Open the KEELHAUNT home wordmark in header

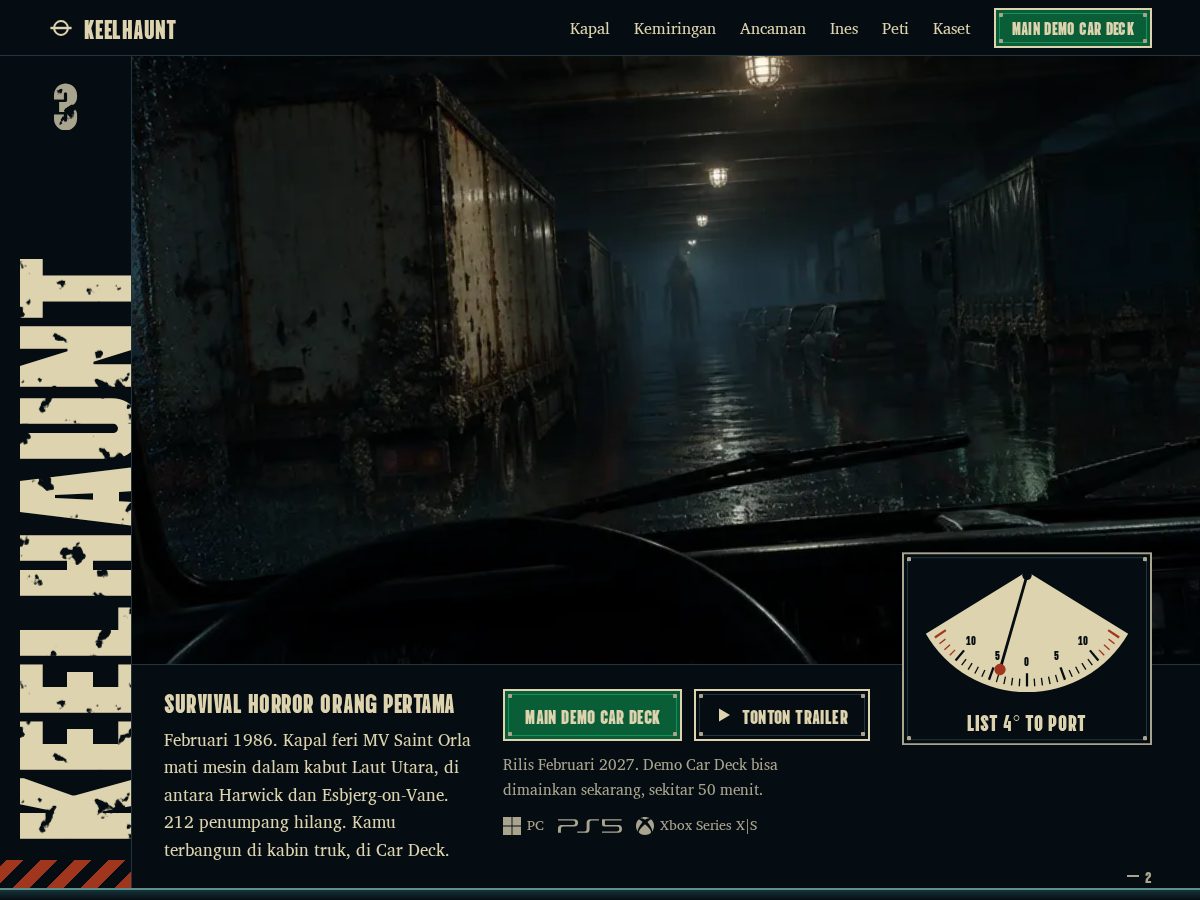(130, 30)
